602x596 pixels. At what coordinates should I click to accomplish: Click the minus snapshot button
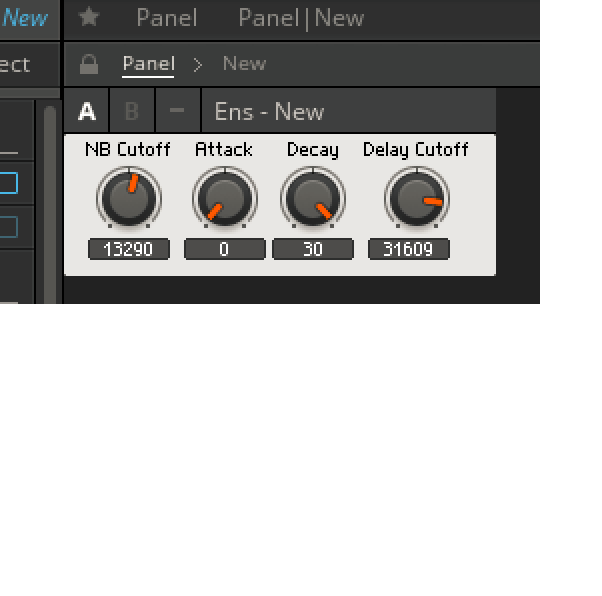[x=177, y=111]
